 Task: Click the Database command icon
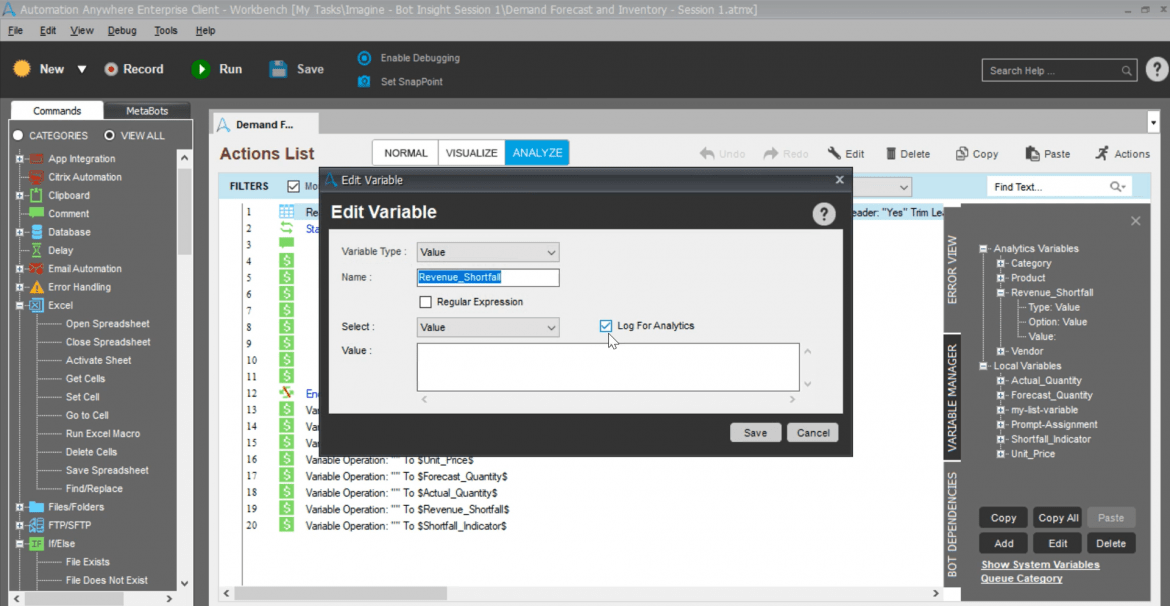tap(37, 232)
